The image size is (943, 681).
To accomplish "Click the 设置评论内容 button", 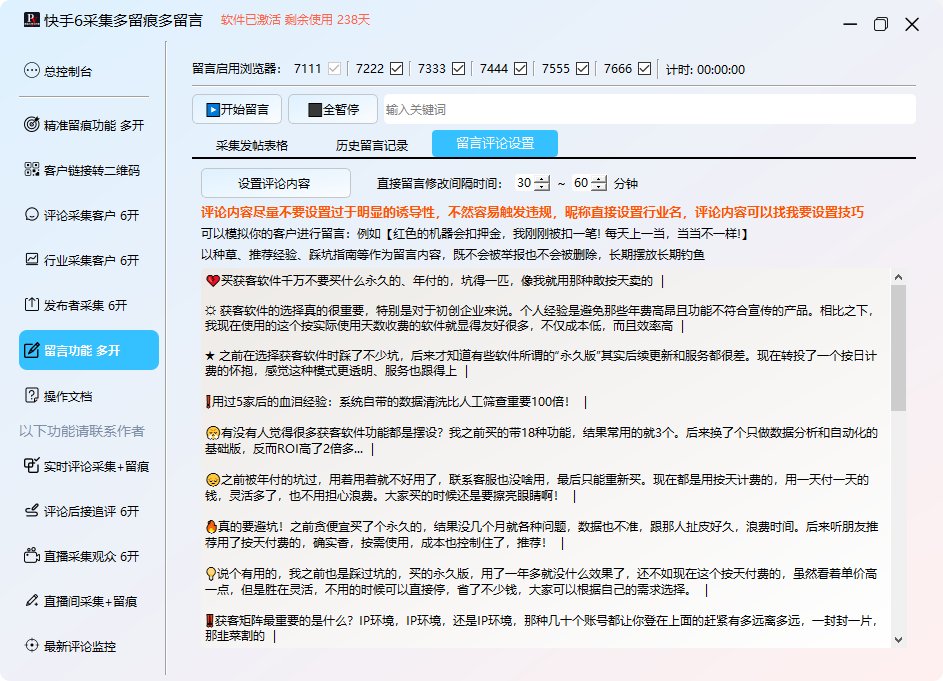I will point(275,184).
